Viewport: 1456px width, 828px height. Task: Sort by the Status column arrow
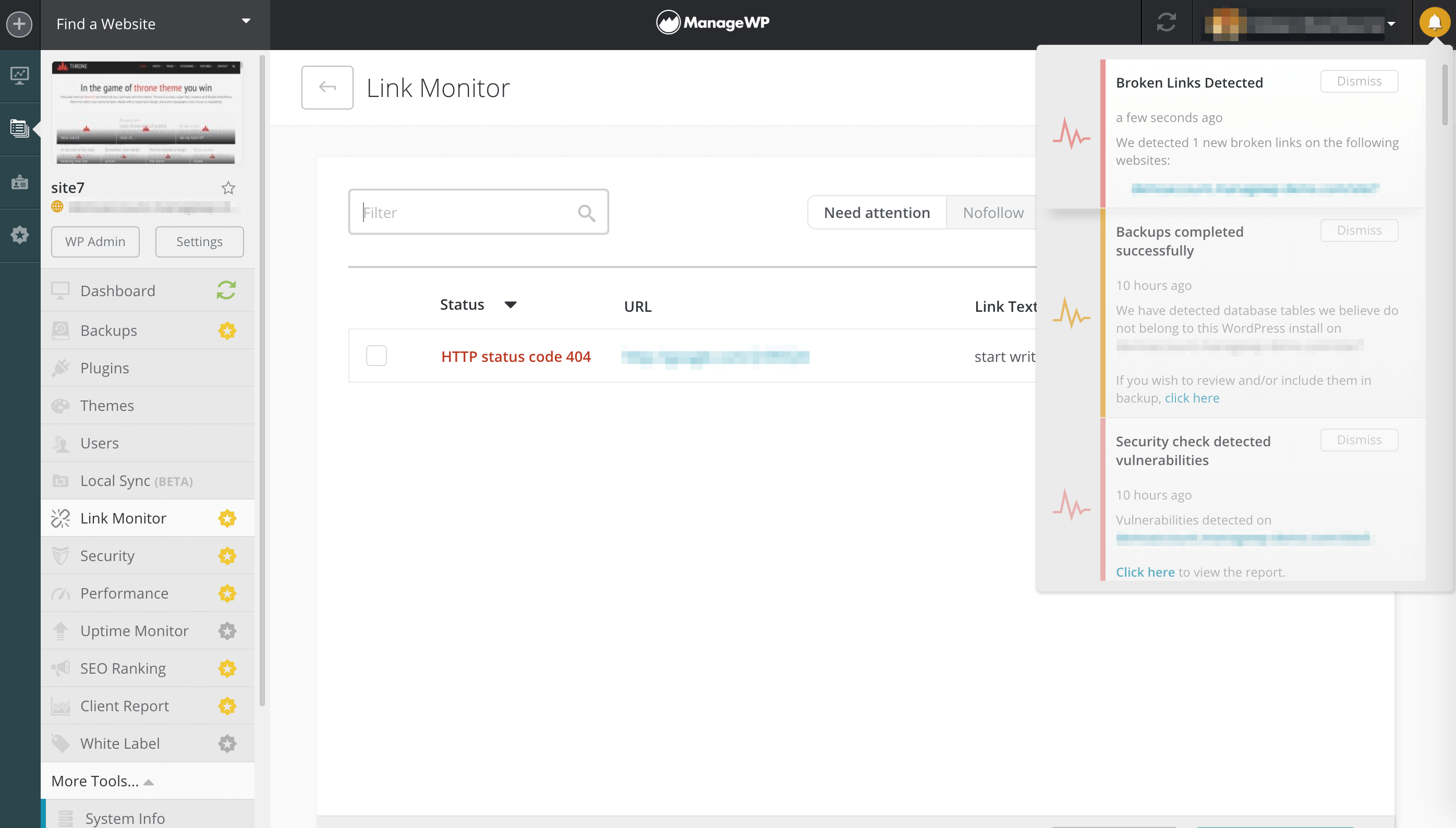point(510,305)
